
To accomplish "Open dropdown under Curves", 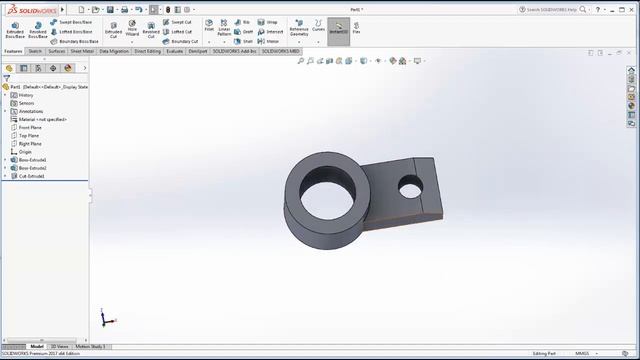I will [318, 42].
